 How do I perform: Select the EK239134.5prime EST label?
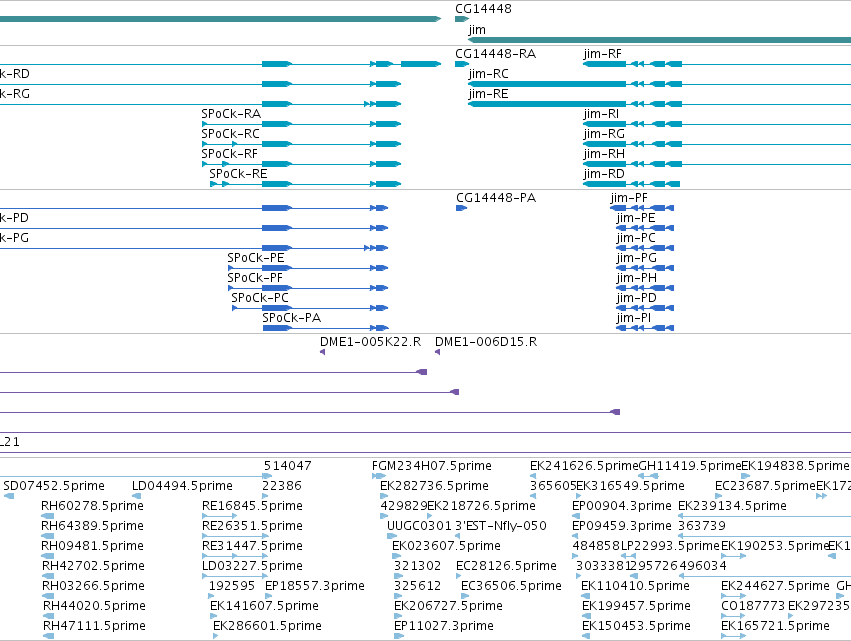click(733, 506)
